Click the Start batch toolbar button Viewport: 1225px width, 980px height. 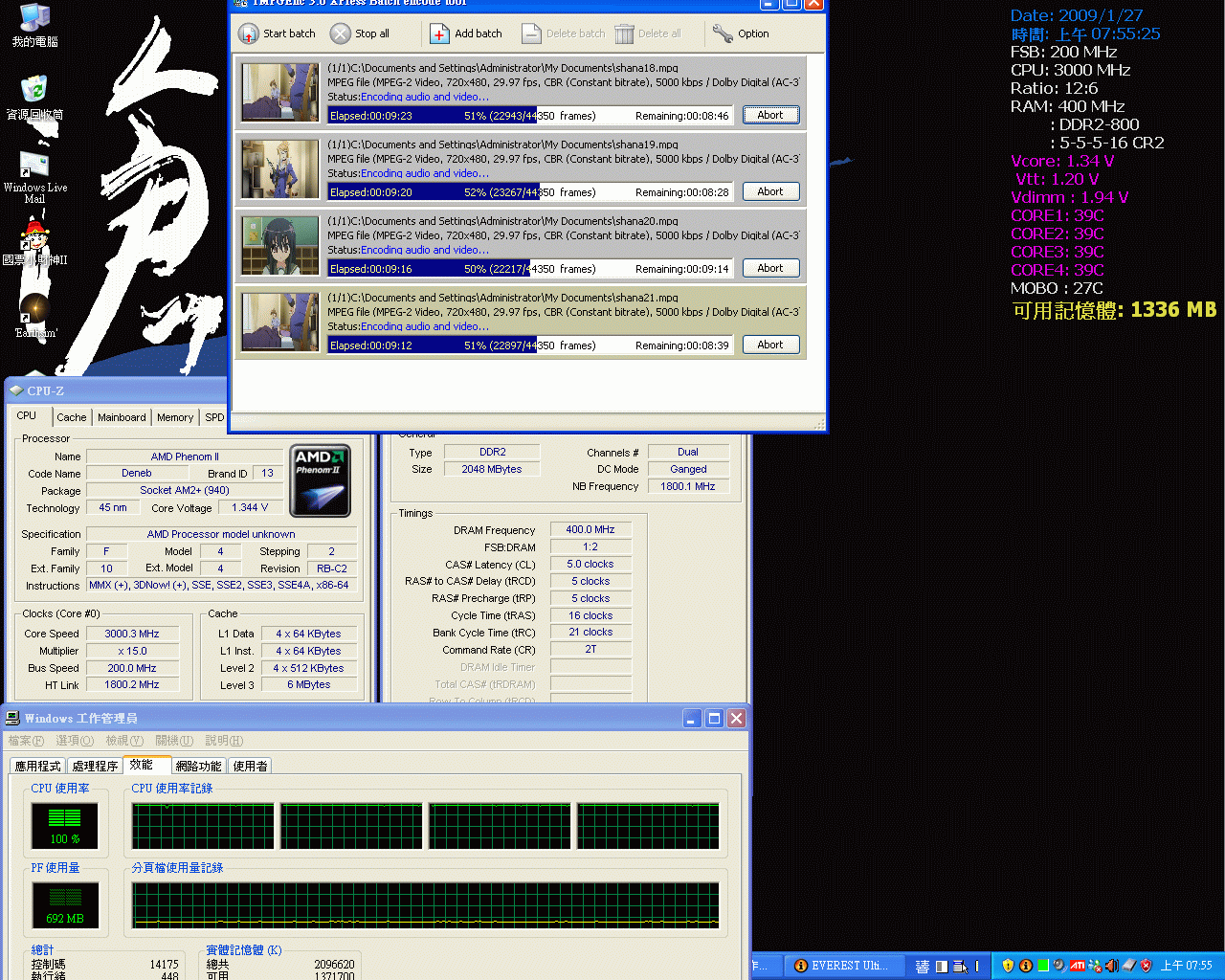(277, 33)
